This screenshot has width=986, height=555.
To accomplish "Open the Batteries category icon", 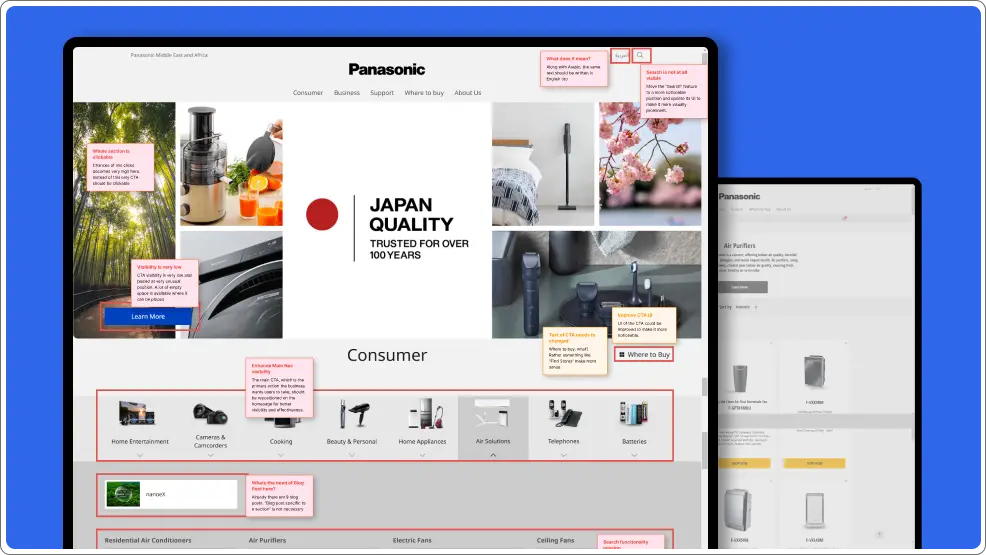I will (x=634, y=414).
